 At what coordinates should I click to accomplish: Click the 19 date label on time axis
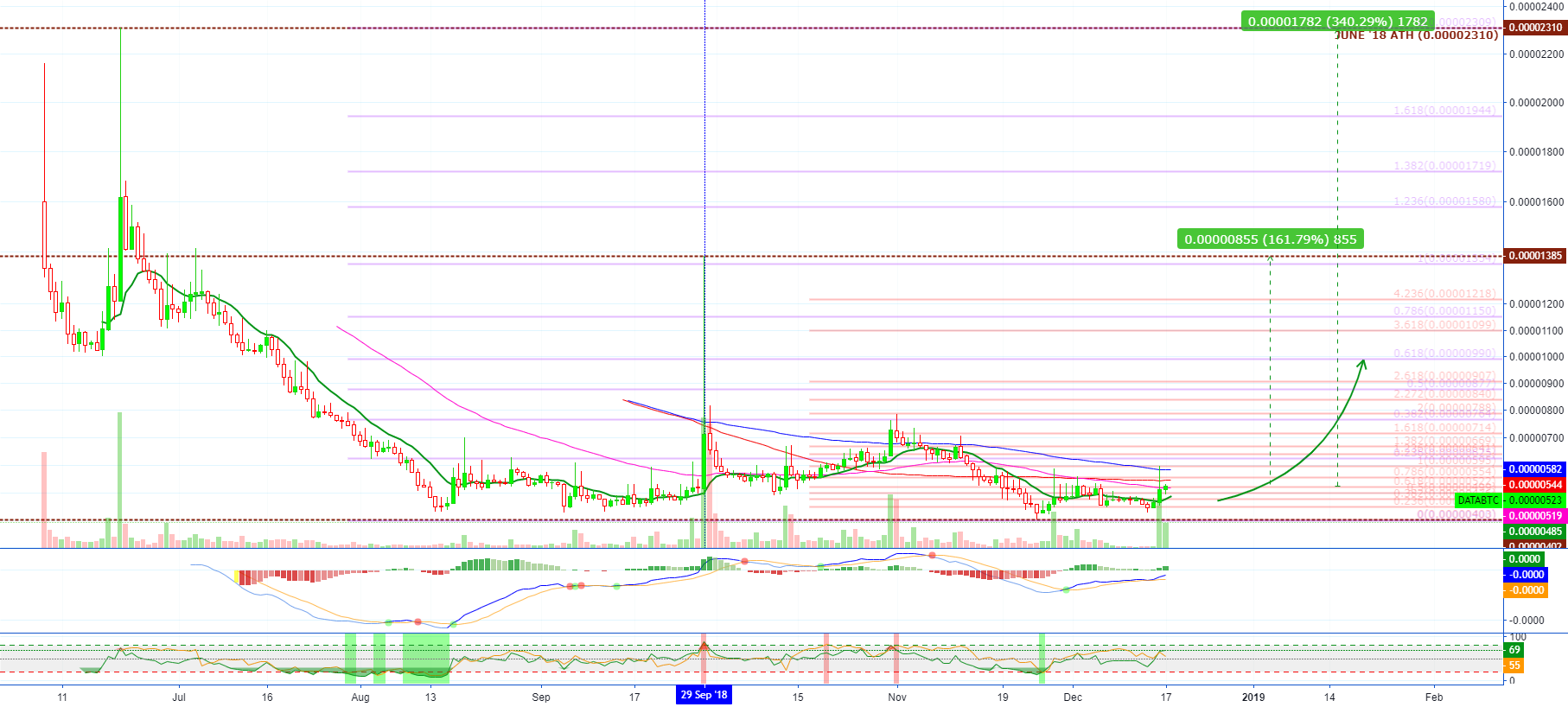click(x=1003, y=697)
